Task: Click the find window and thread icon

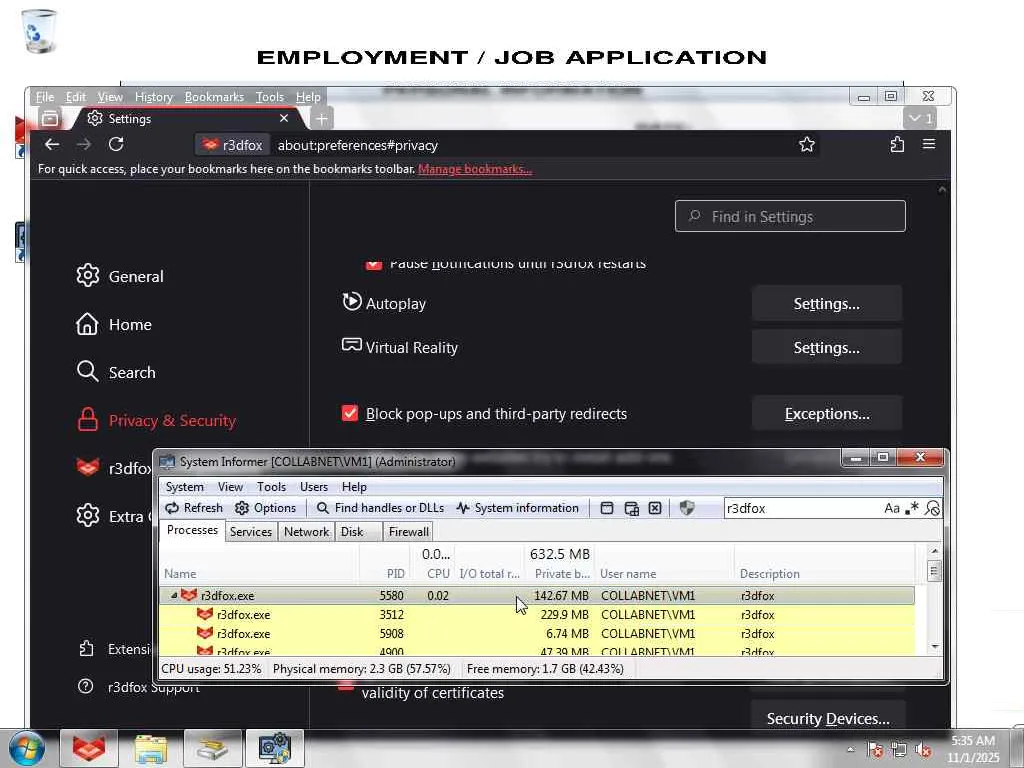Action: 632,508
